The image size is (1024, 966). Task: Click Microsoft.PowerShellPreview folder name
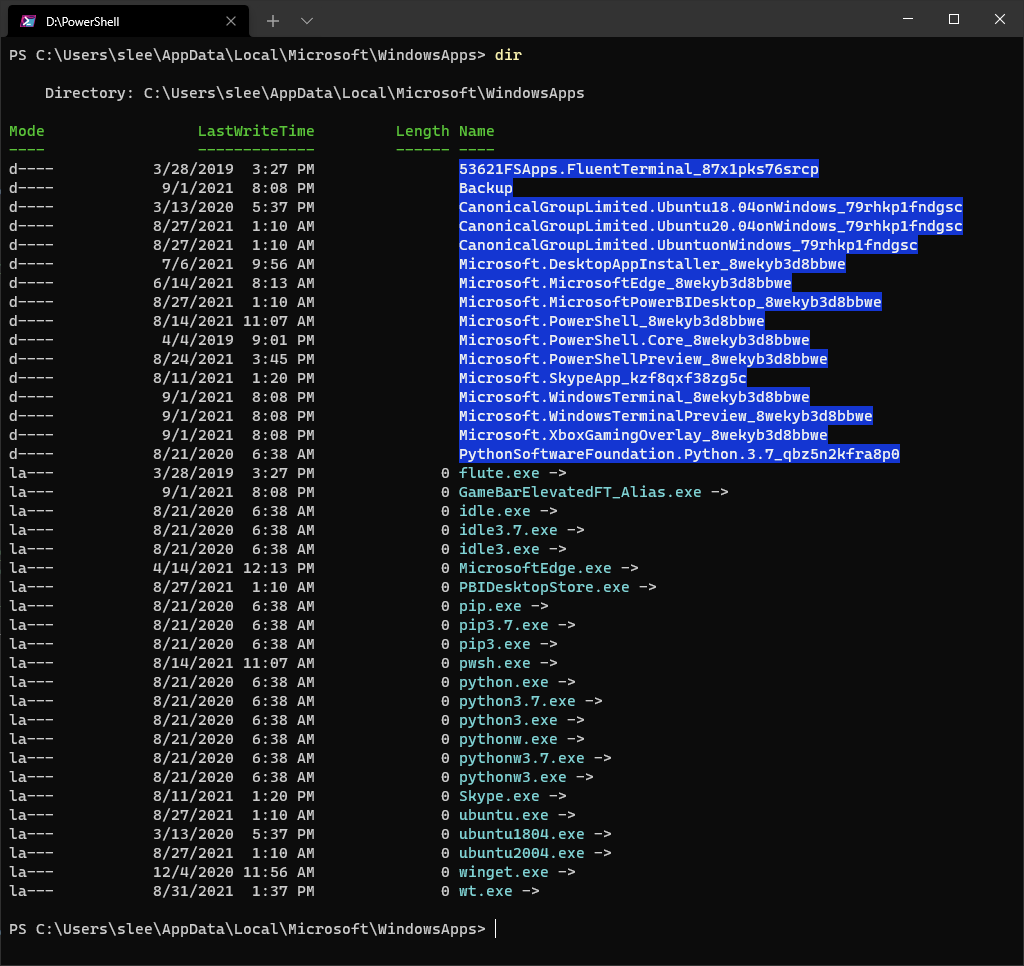[643, 359]
